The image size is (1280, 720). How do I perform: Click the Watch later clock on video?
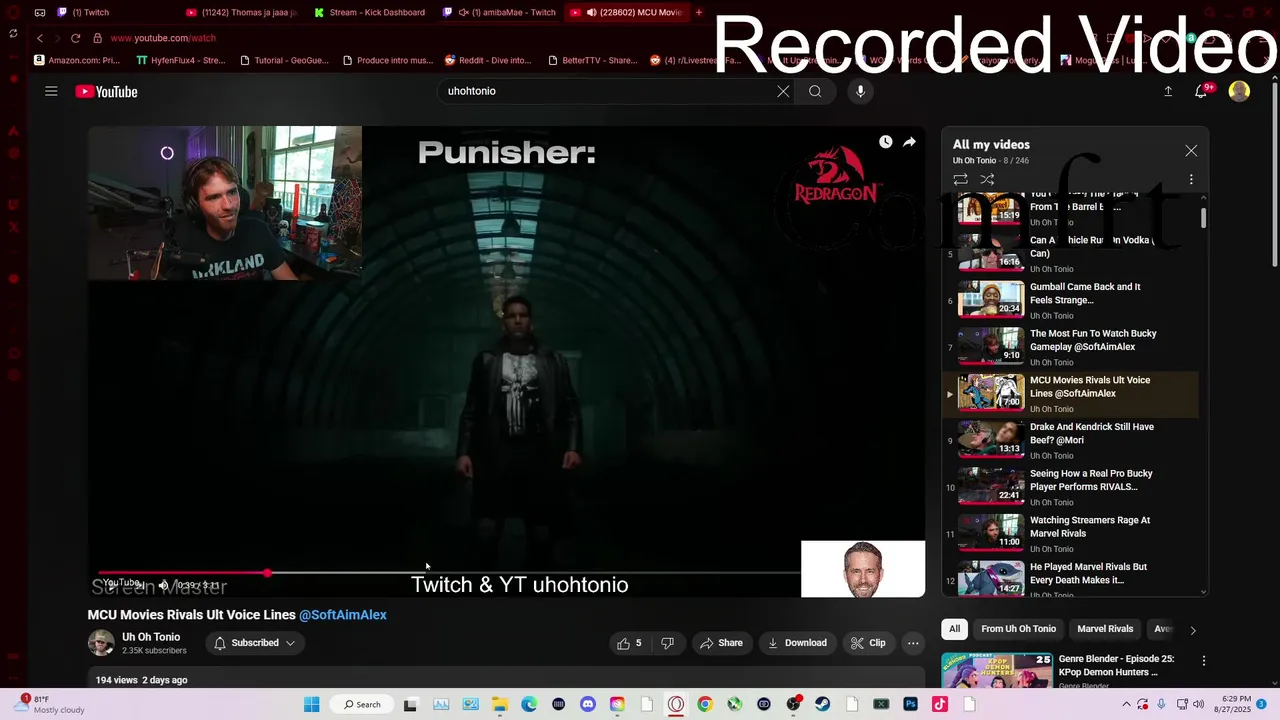tap(885, 142)
